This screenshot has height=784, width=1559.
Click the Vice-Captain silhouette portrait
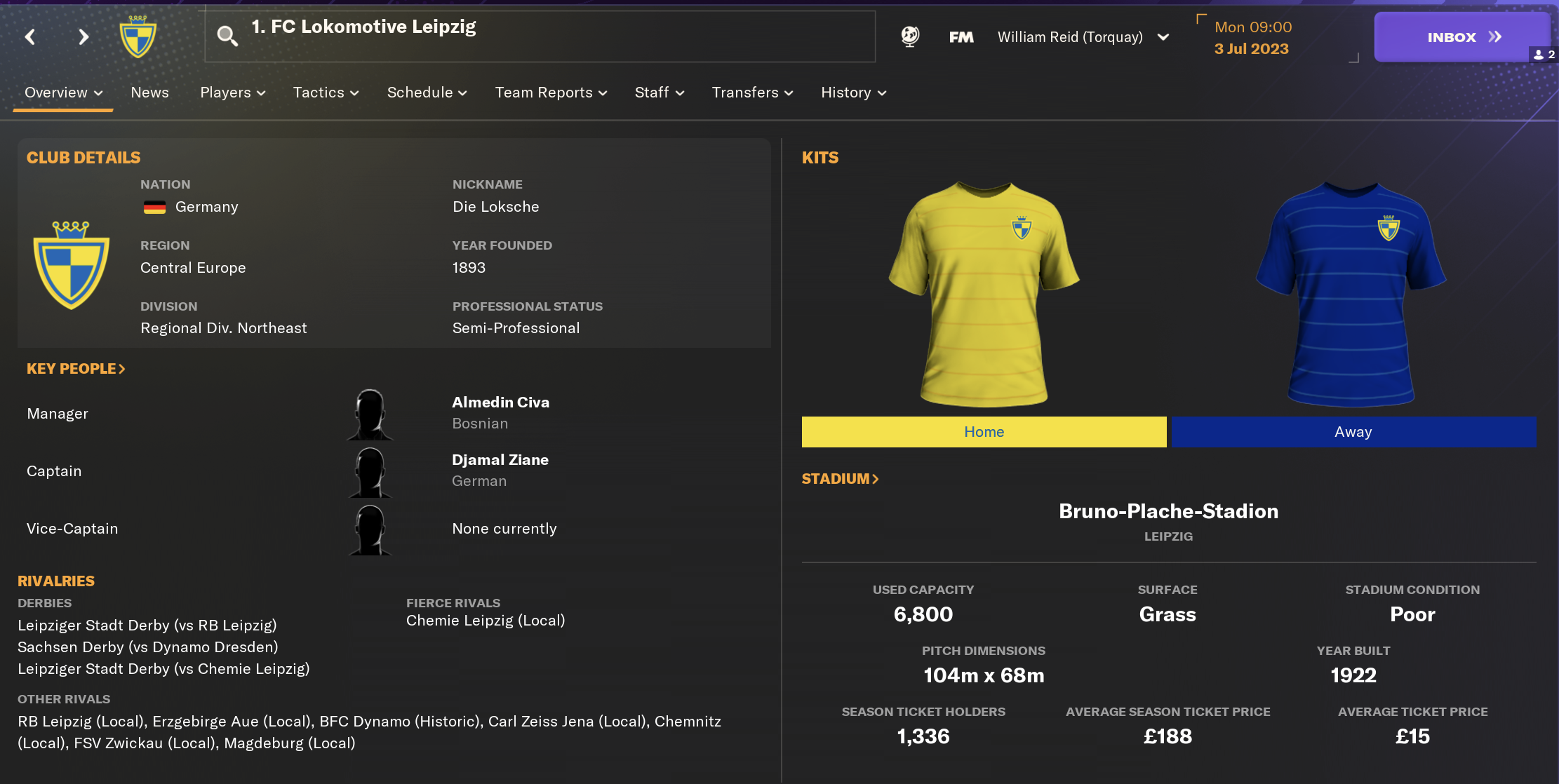point(370,529)
